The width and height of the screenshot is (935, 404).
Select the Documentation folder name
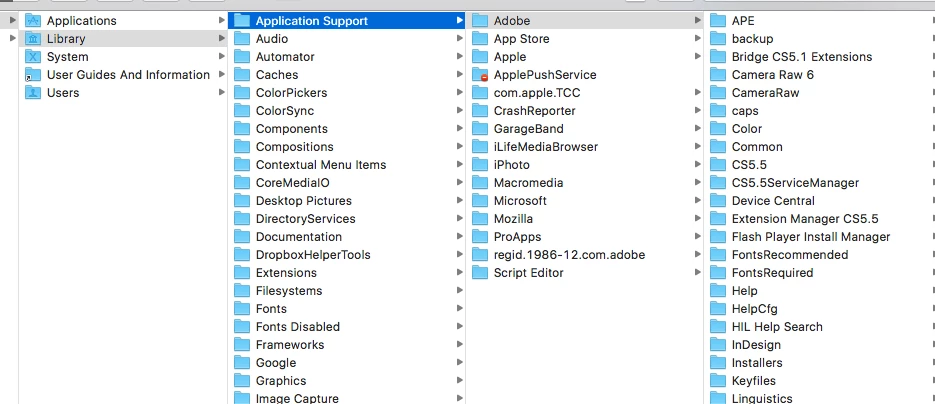coord(299,237)
